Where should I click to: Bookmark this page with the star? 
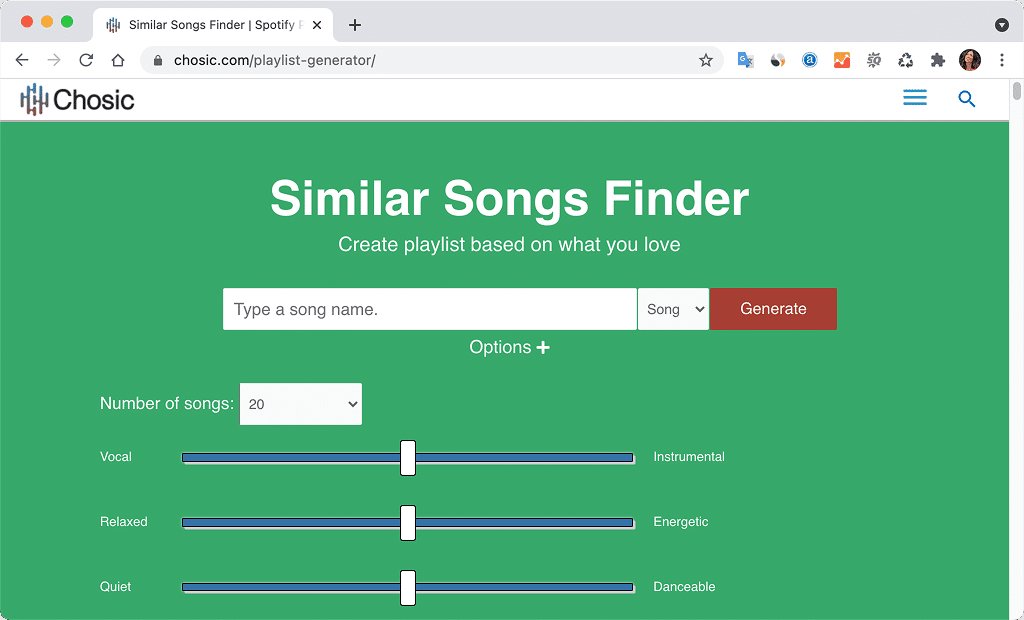(x=707, y=60)
